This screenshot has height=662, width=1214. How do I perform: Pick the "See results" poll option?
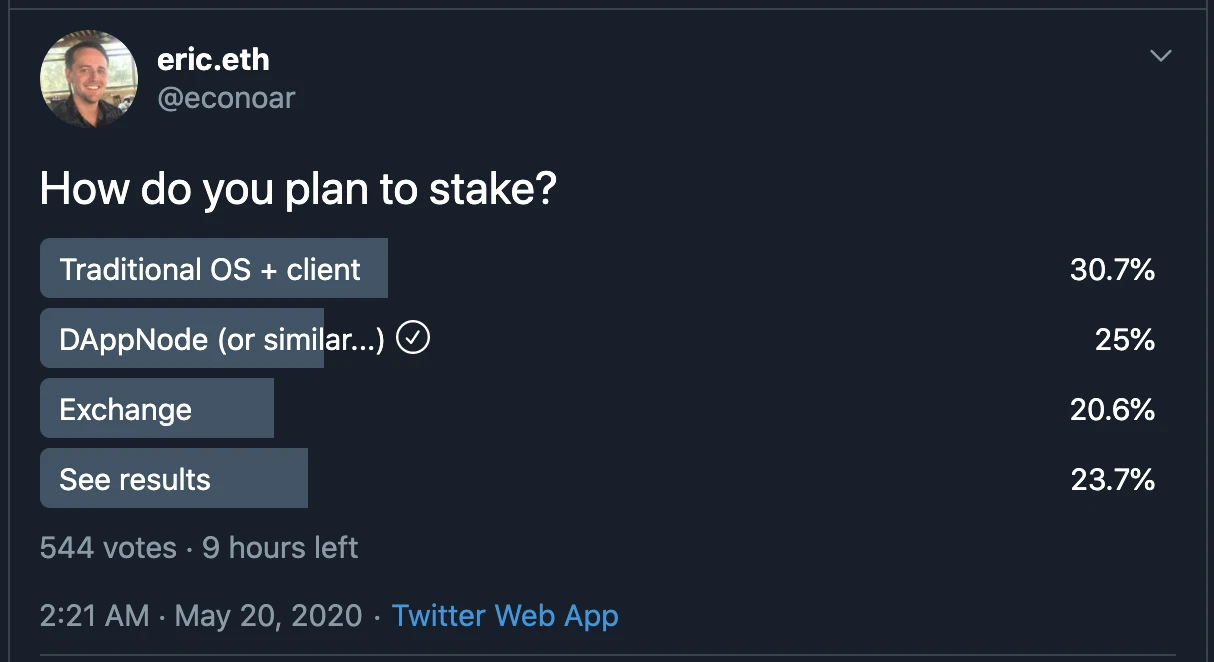[135, 479]
